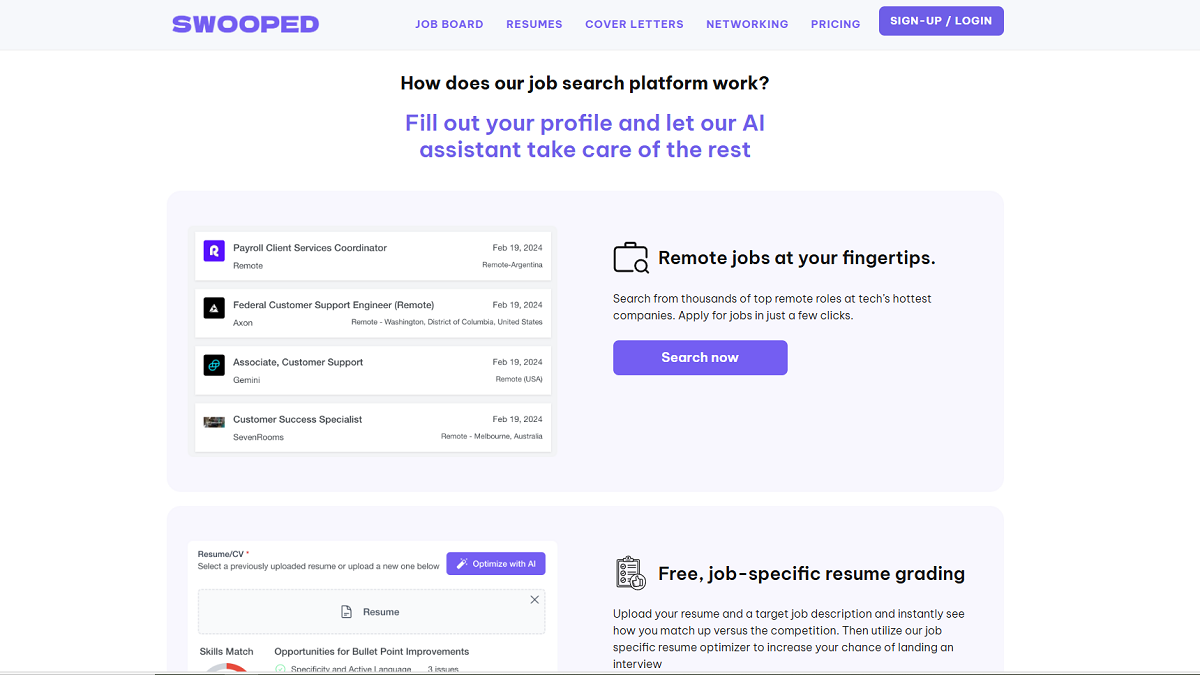Remove the uploaded Resume with the X
Screen dimensions: 1200x675
click(534, 599)
